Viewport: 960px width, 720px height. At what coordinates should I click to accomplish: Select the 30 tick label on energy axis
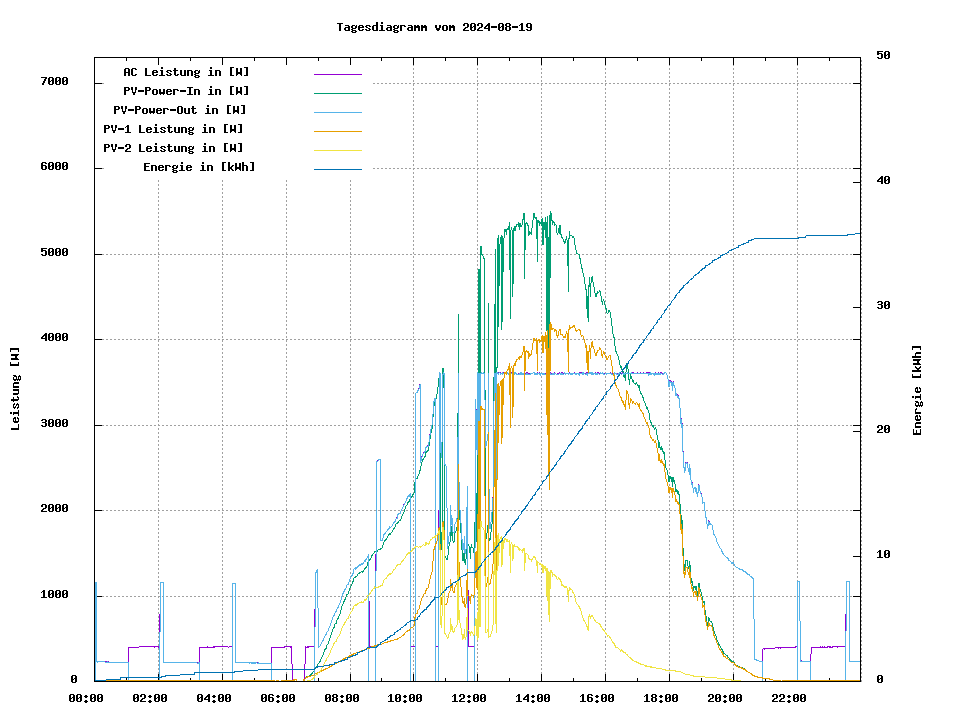(883, 306)
